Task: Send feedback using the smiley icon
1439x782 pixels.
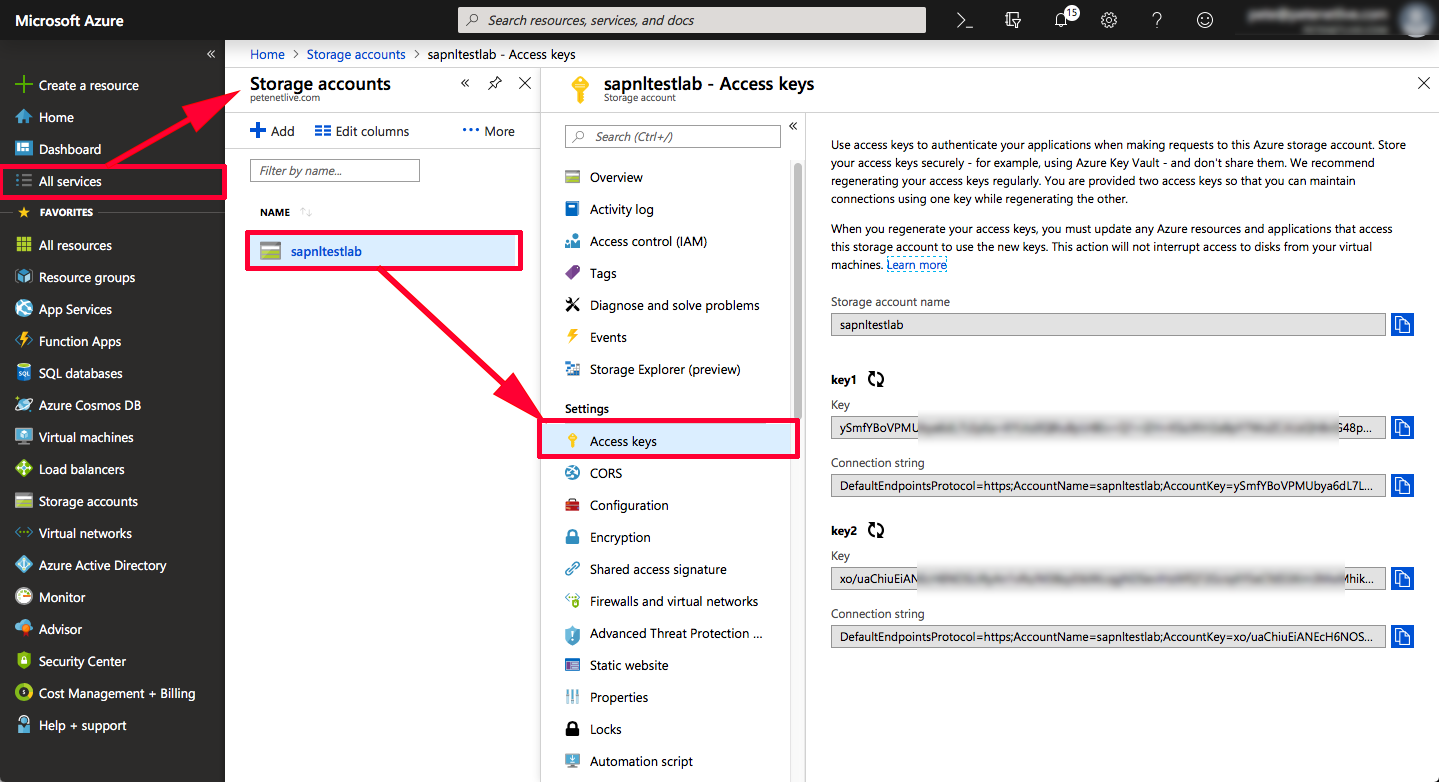Action: tap(1204, 20)
